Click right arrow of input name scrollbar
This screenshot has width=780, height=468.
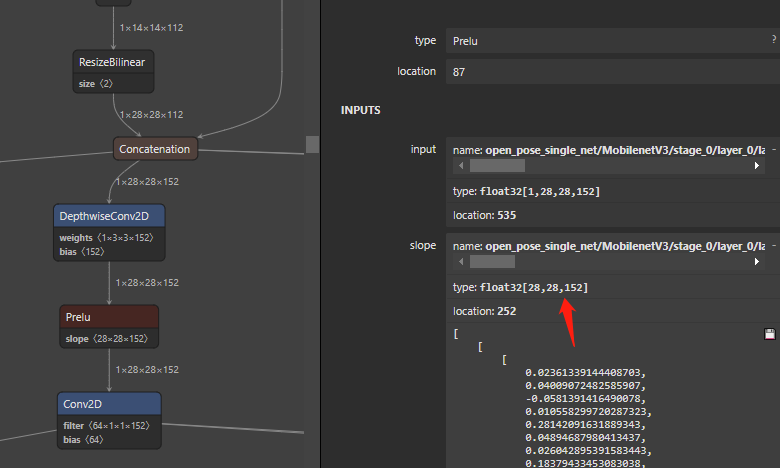757,166
